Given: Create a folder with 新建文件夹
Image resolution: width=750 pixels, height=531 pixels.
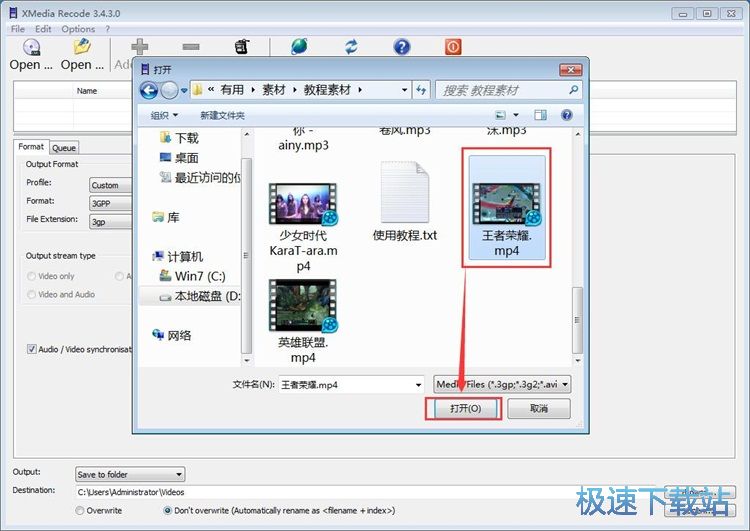Looking at the screenshot, I should tap(222, 115).
